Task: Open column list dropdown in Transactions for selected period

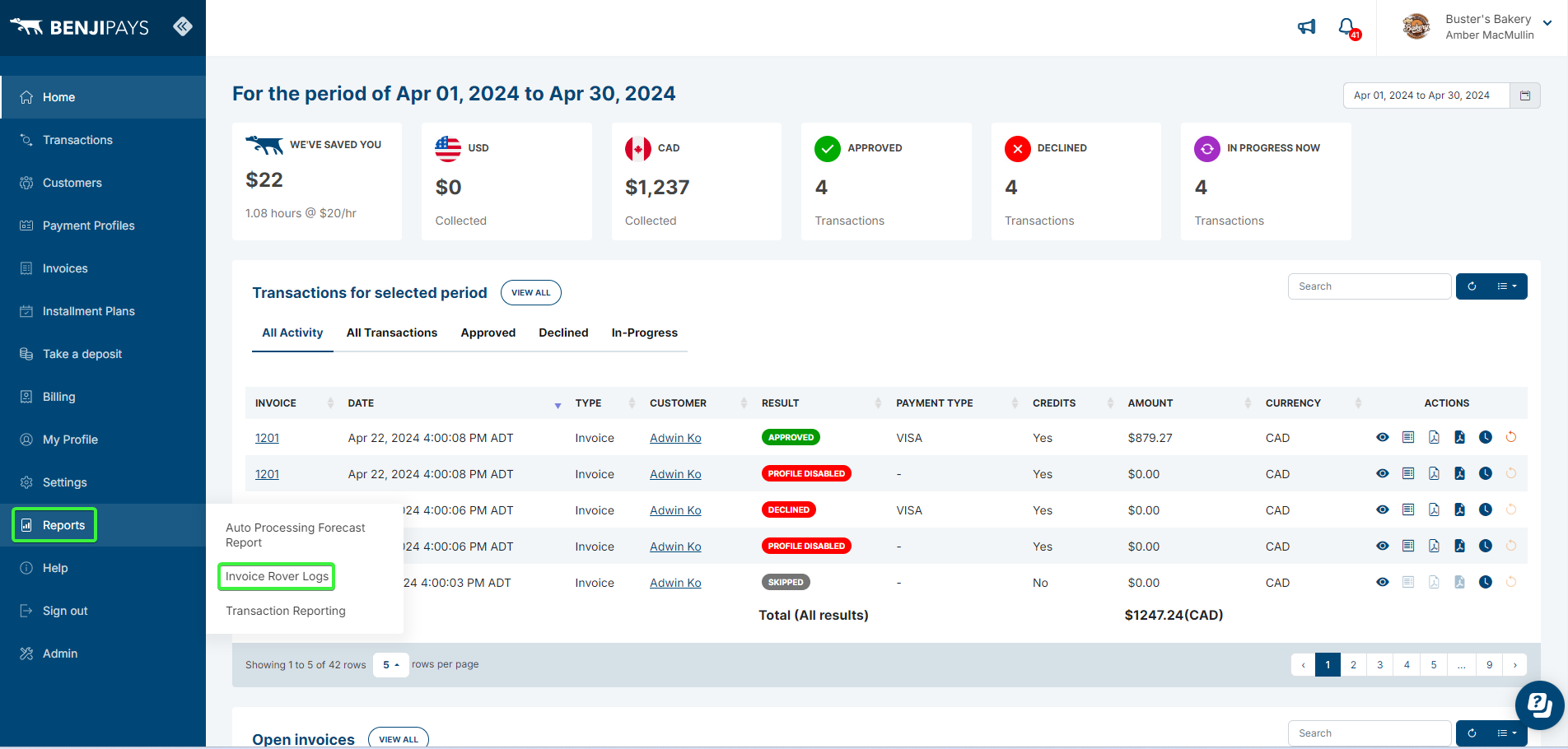Action: 1507,286
